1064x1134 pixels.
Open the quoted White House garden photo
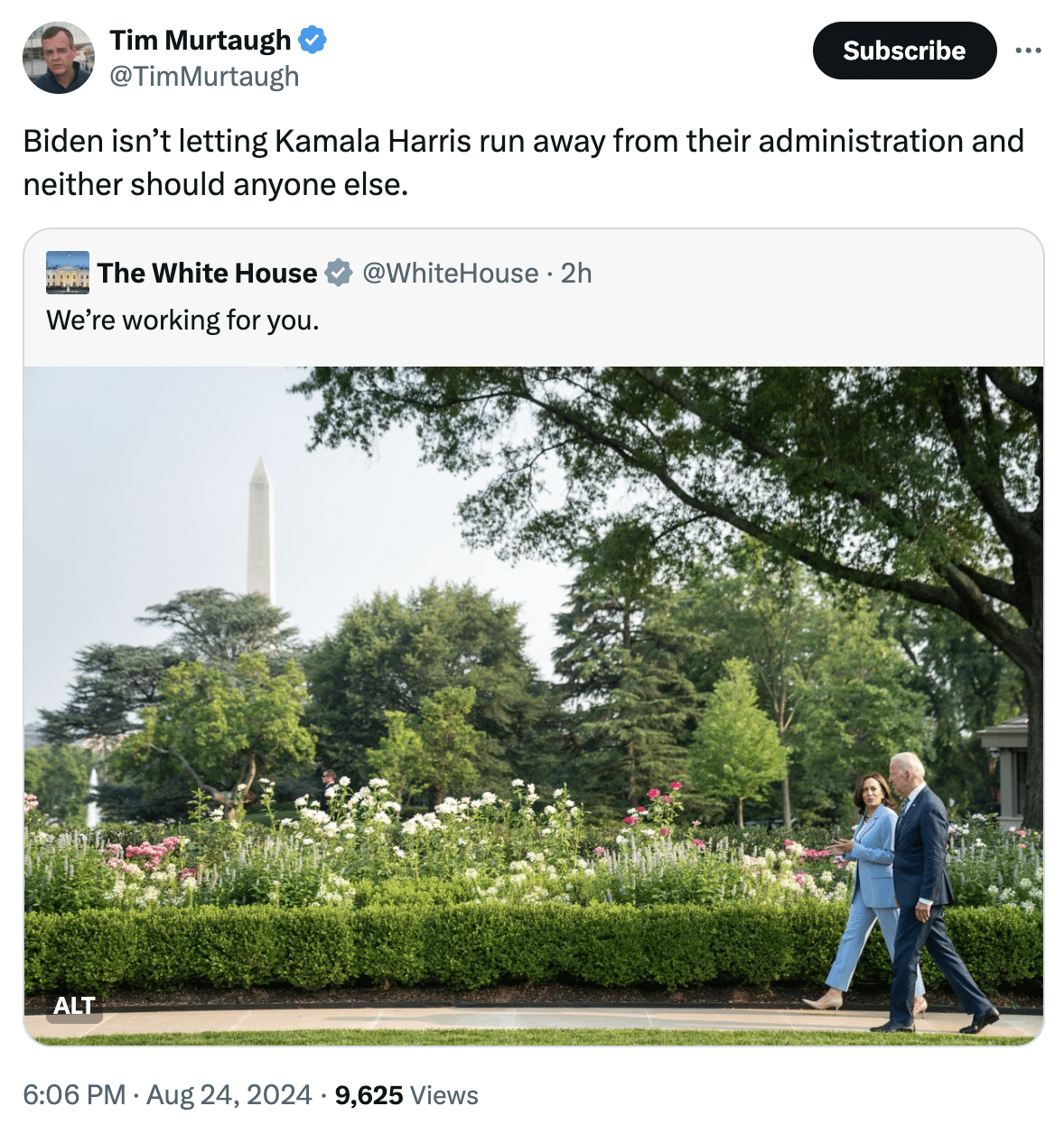pyautogui.click(x=533, y=704)
